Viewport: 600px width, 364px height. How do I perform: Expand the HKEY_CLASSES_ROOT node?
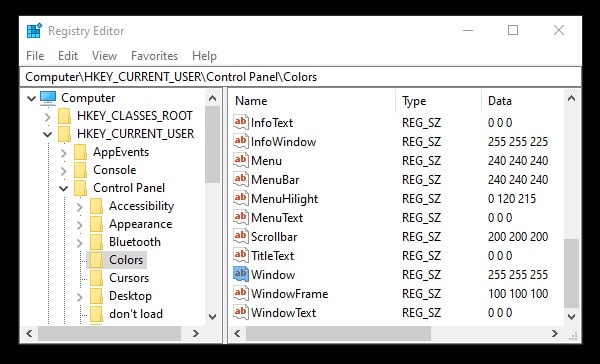click(48, 116)
